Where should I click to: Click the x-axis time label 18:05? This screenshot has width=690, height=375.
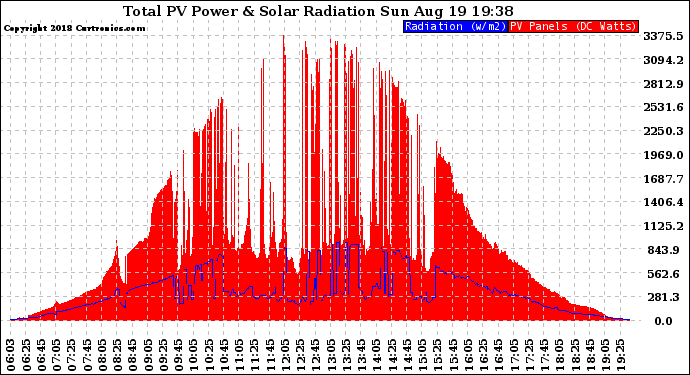(559, 355)
